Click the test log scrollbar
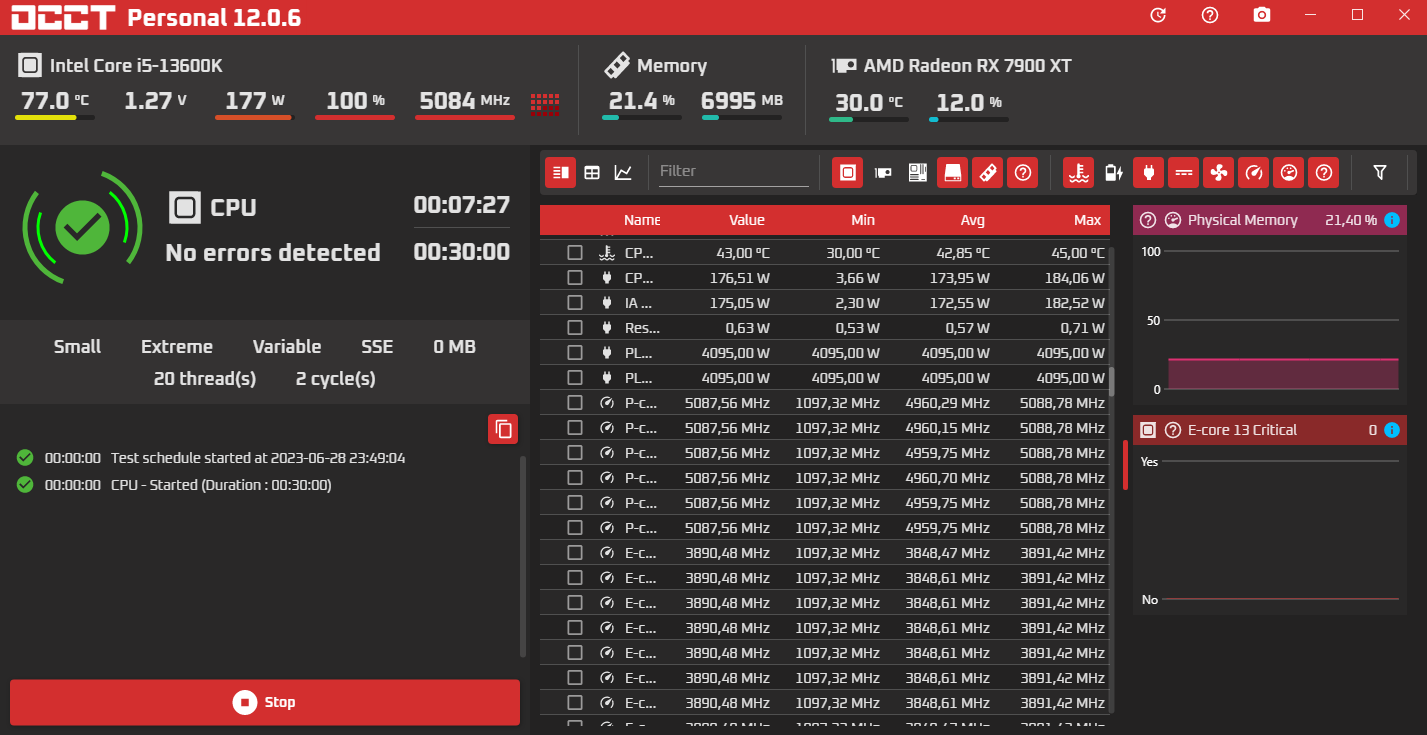Image resolution: width=1427 pixels, height=735 pixels. (522, 558)
